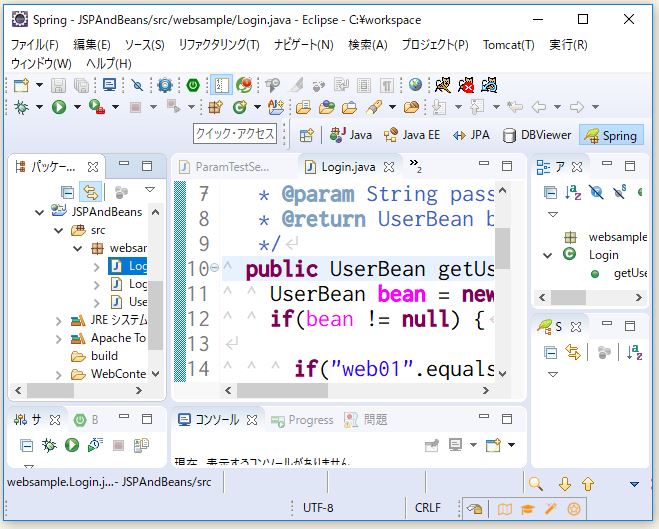The height and width of the screenshot is (529, 659).
Task: Collapse the JSPAndBeans project node
Action: (40, 212)
